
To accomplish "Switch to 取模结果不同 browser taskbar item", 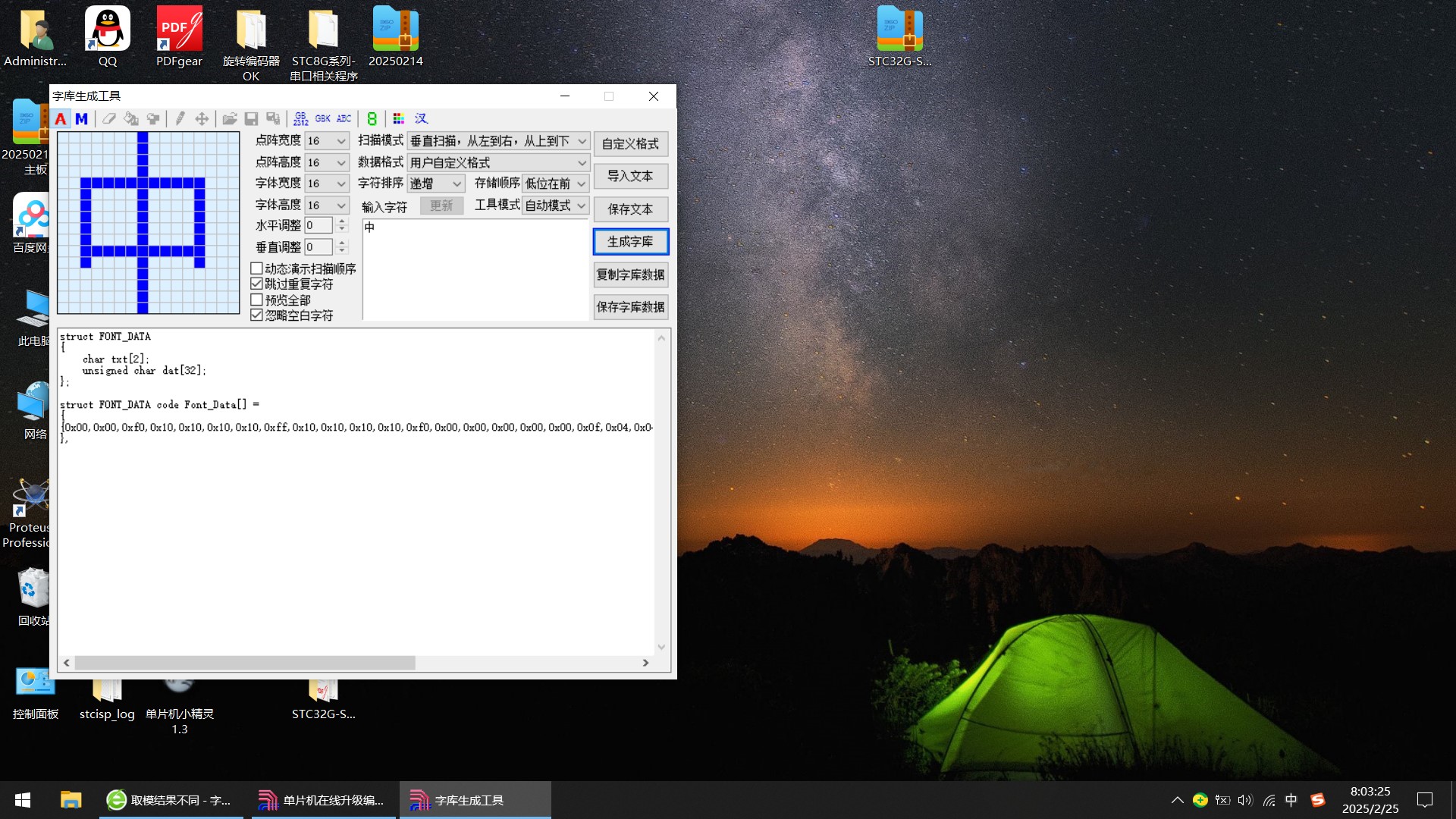I will [x=171, y=800].
